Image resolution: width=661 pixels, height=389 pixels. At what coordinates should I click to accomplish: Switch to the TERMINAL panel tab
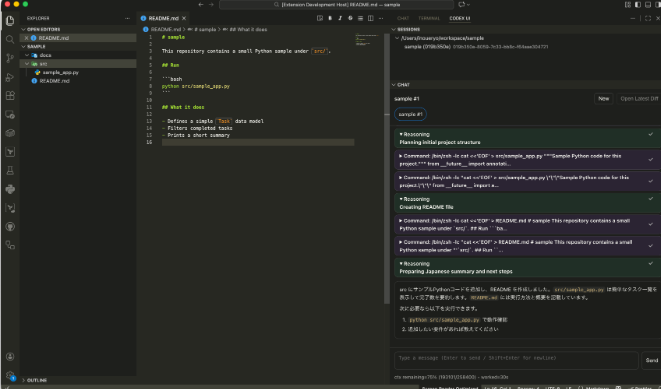click(x=429, y=18)
